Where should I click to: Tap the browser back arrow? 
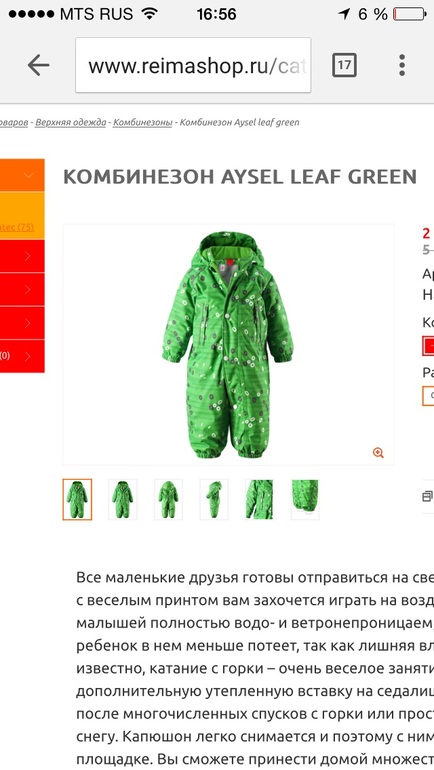click(x=38, y=65)
